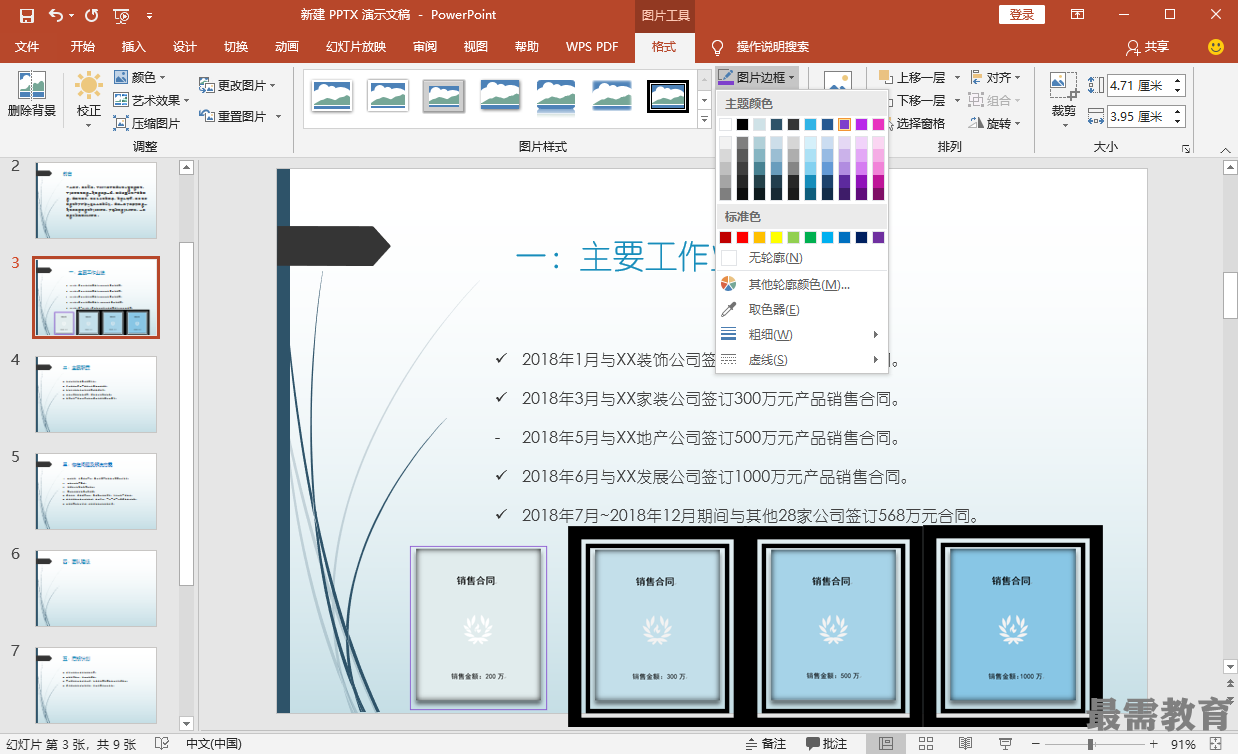Switch to Reading view in status bar
The height and width of the screenshot is (754, 1238).
tap(965, 744)
